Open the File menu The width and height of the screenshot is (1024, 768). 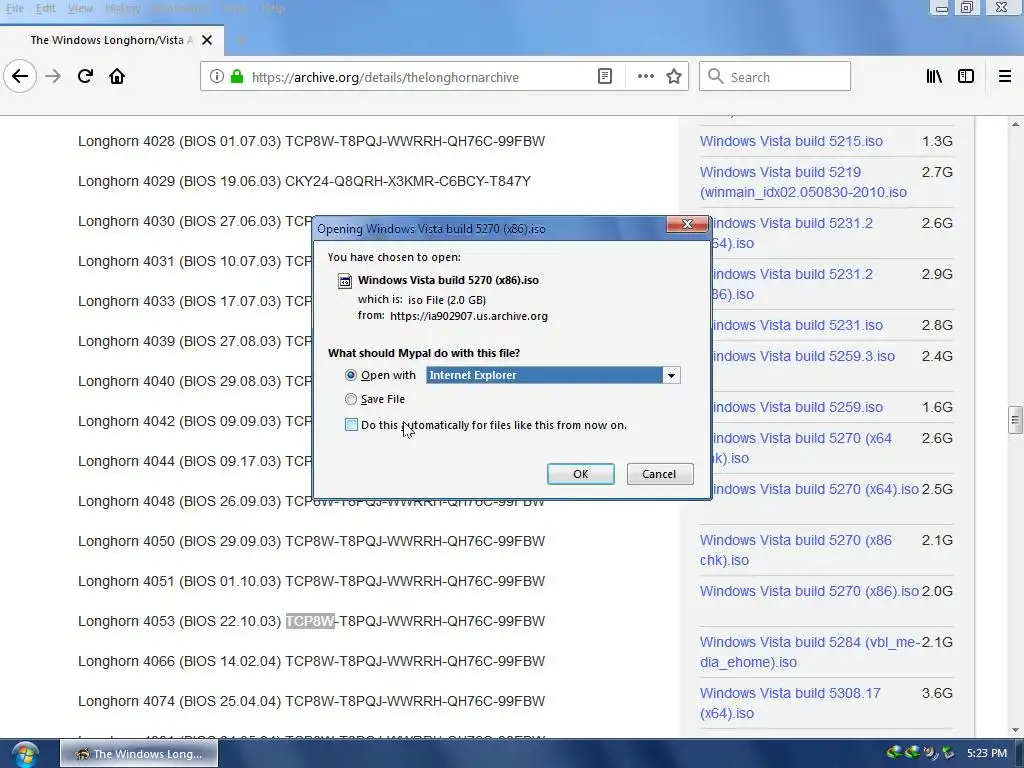click(14, 8)
